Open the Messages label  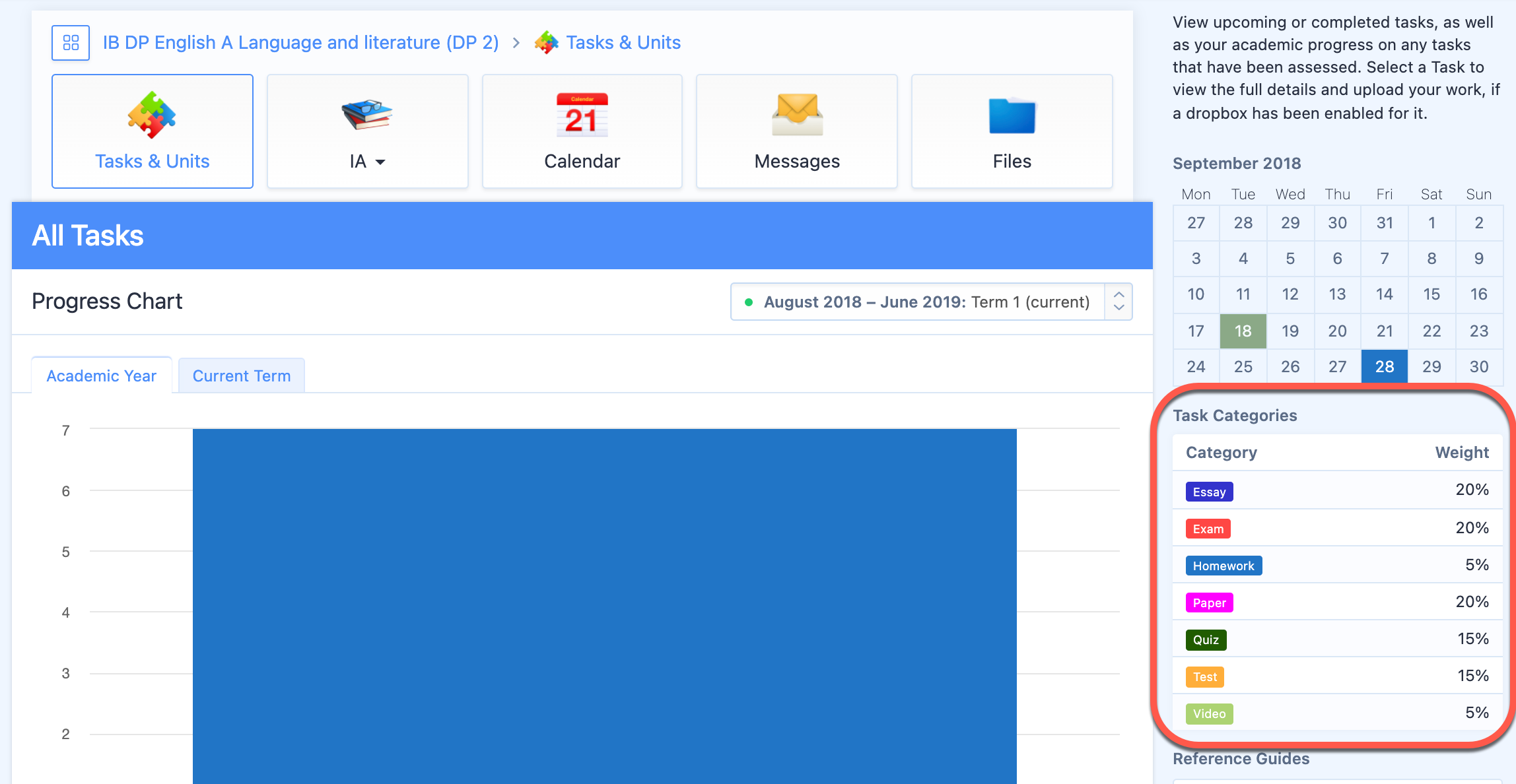point(797,161)
